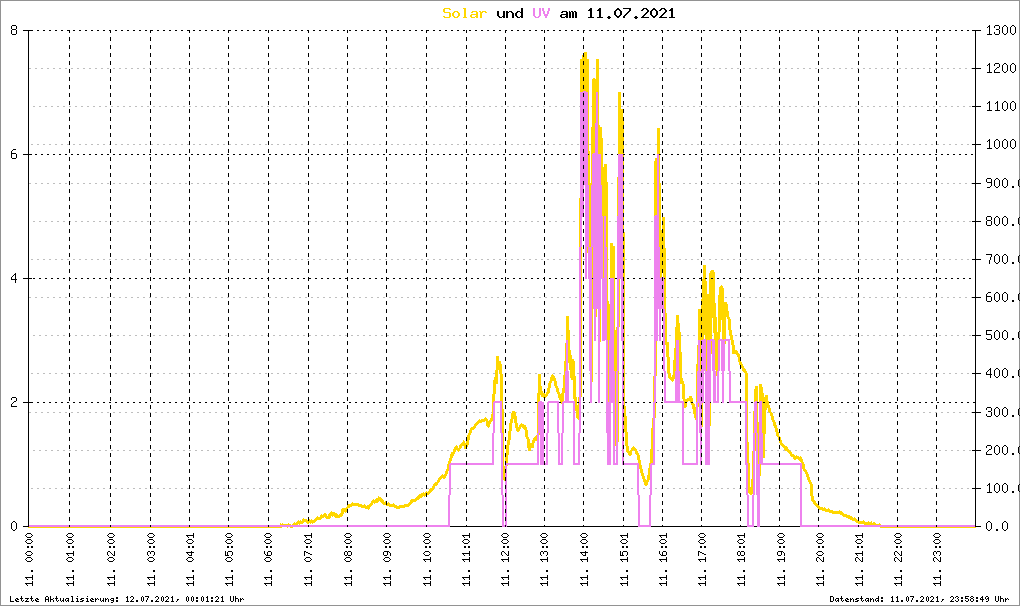The image size is (1020, 606).
Task: Click the time label "11. 10:00"
Action: 427,559
